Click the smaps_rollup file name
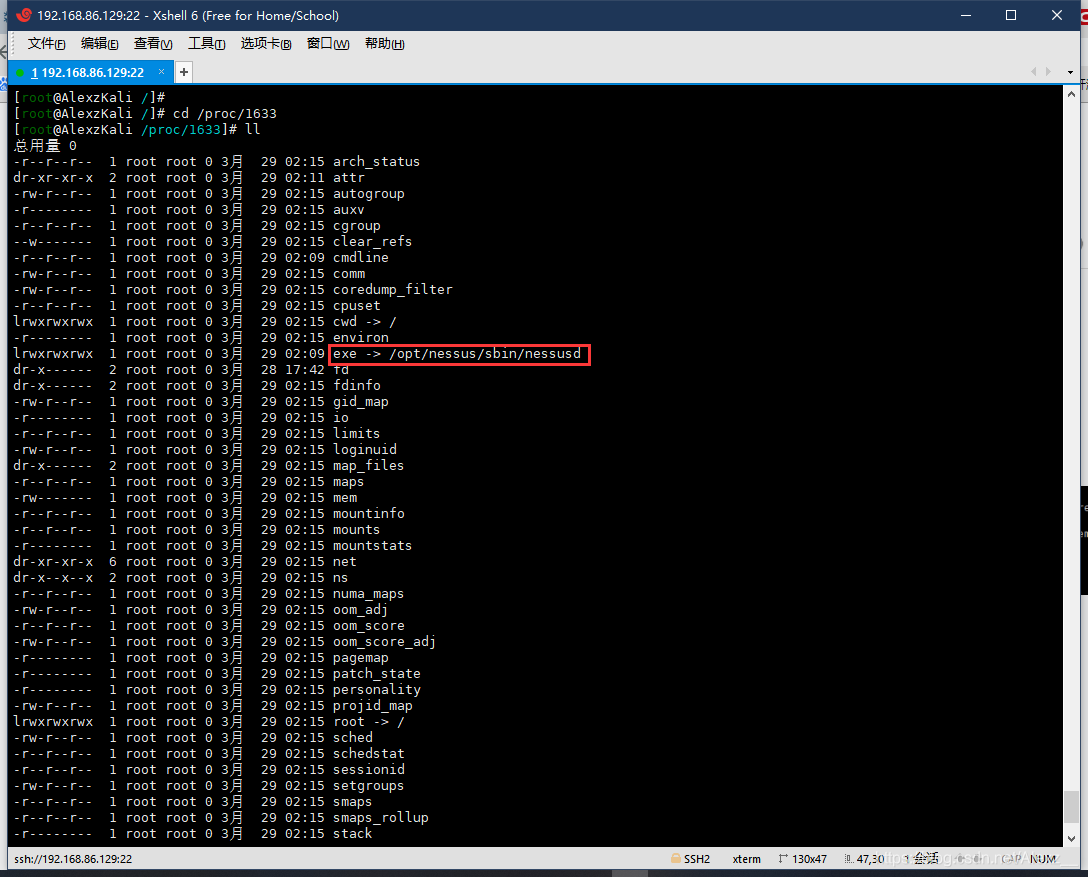The width and height of the screenshot is (1088, 877). 381,817
